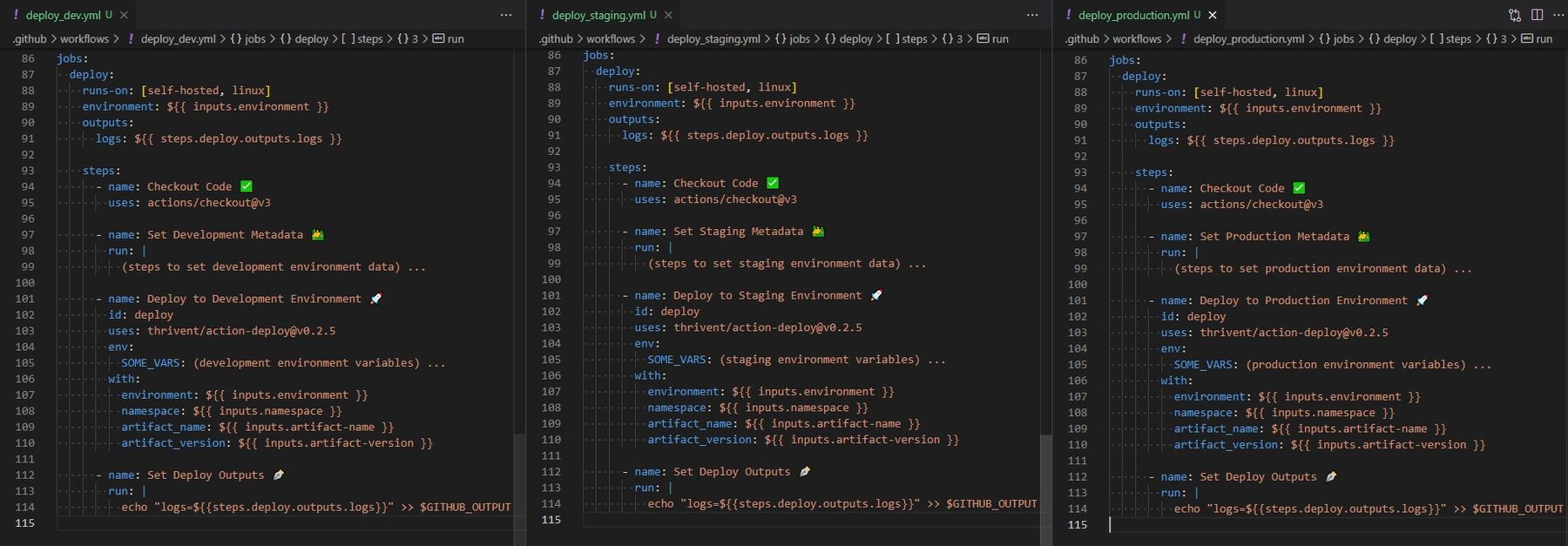Screen dimensions: 1568x546
Task: Place cursor on empty line 115 in deploy_staging.yml
Action: [x=811, y=520]
